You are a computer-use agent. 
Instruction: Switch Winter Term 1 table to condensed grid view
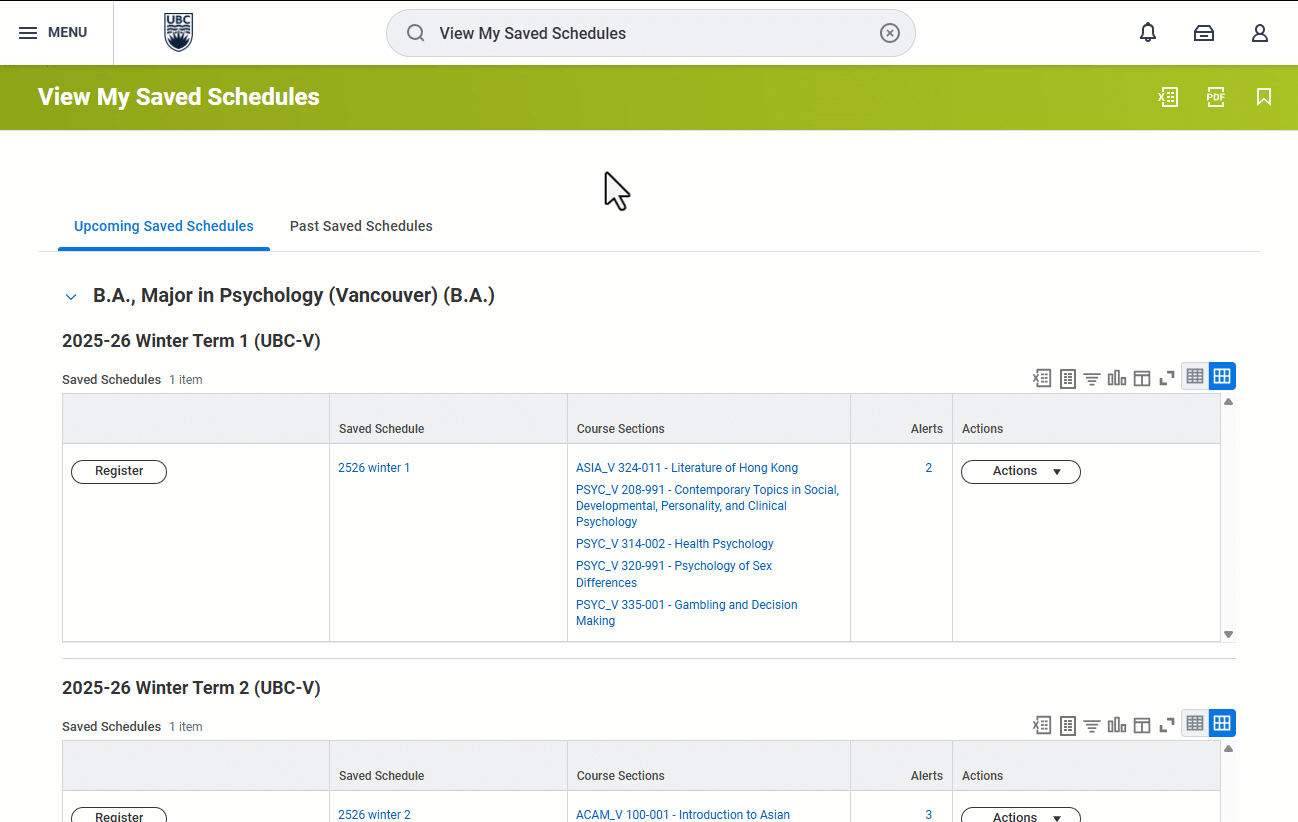click(x=1195, y=376)
